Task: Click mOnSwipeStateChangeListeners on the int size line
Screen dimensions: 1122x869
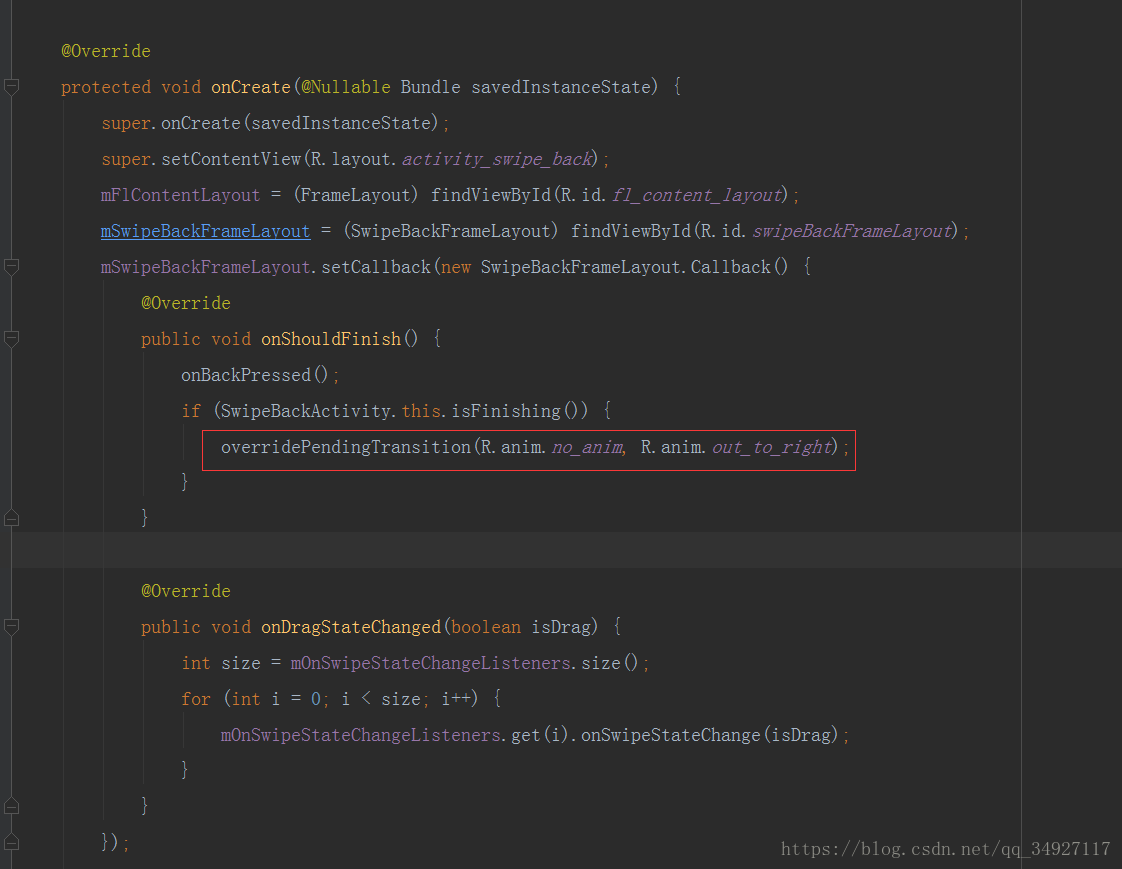Action: (x=431, y=664)
